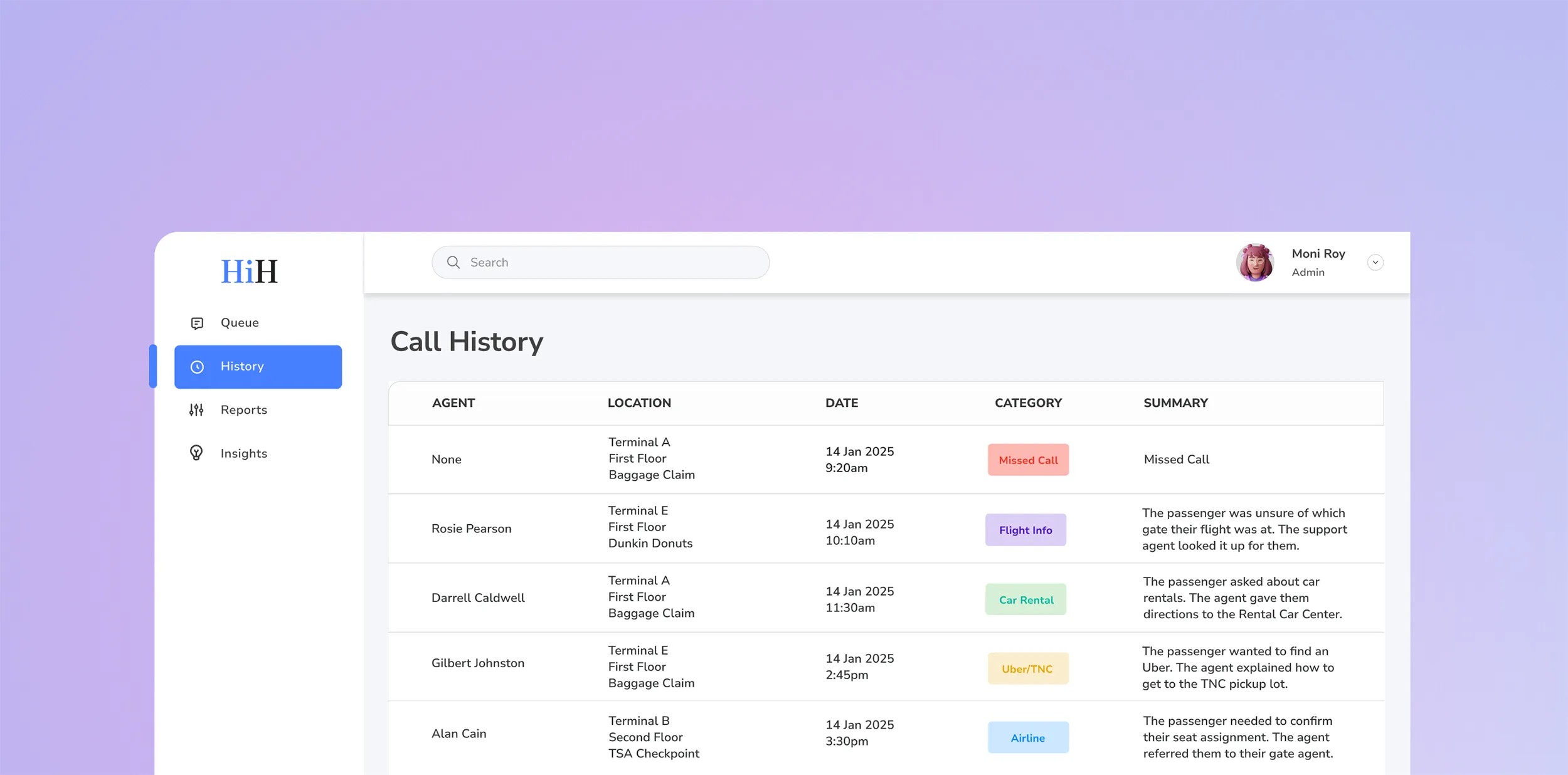The width and height of the screenshot is (1568, 775).
Task: Click the Queue chat icon
Action: click(x=197, y=323)
